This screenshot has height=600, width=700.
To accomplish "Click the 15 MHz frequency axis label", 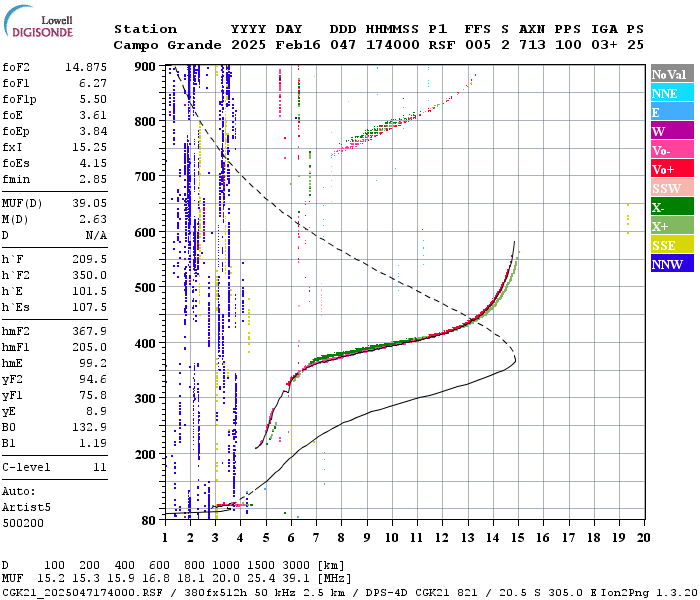I will tap(517, 537).
